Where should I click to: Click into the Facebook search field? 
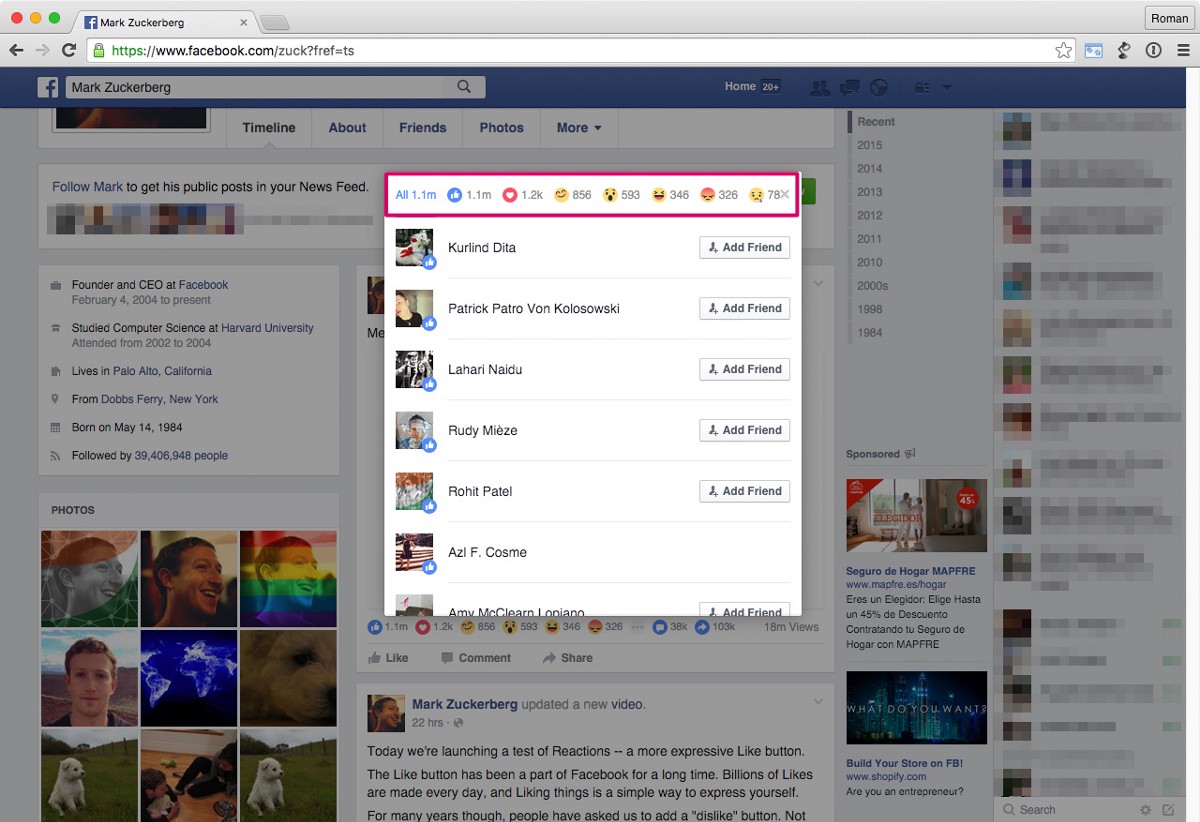[256, 87]
